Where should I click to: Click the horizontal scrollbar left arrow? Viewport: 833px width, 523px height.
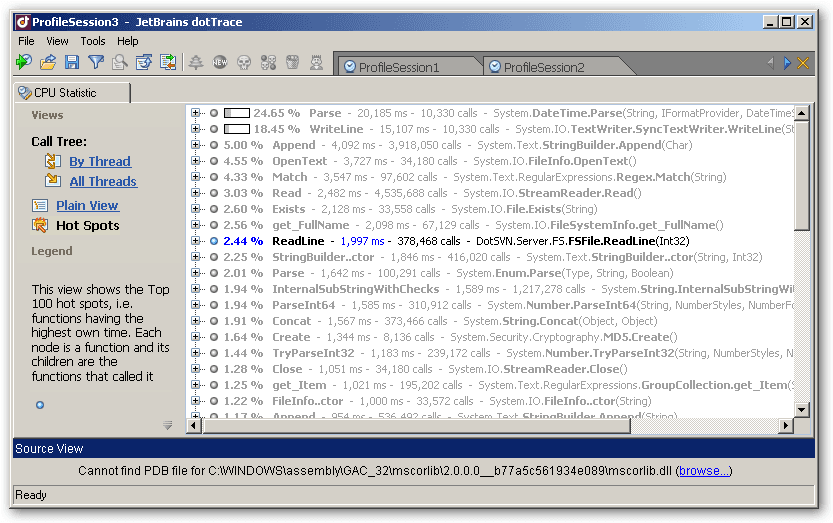pyautogui.click(x=194, y=425)
